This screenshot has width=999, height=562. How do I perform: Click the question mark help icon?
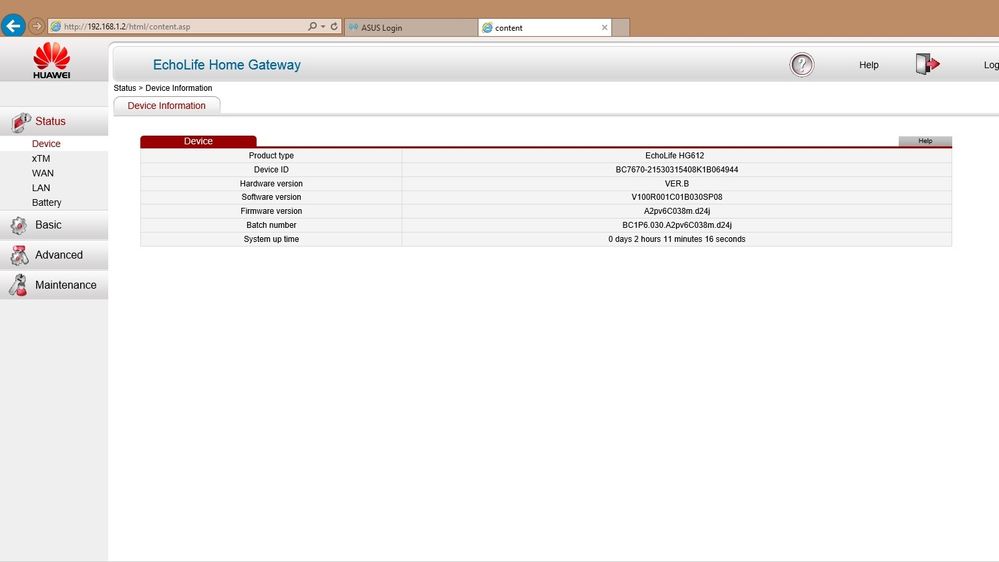(801, 64)
